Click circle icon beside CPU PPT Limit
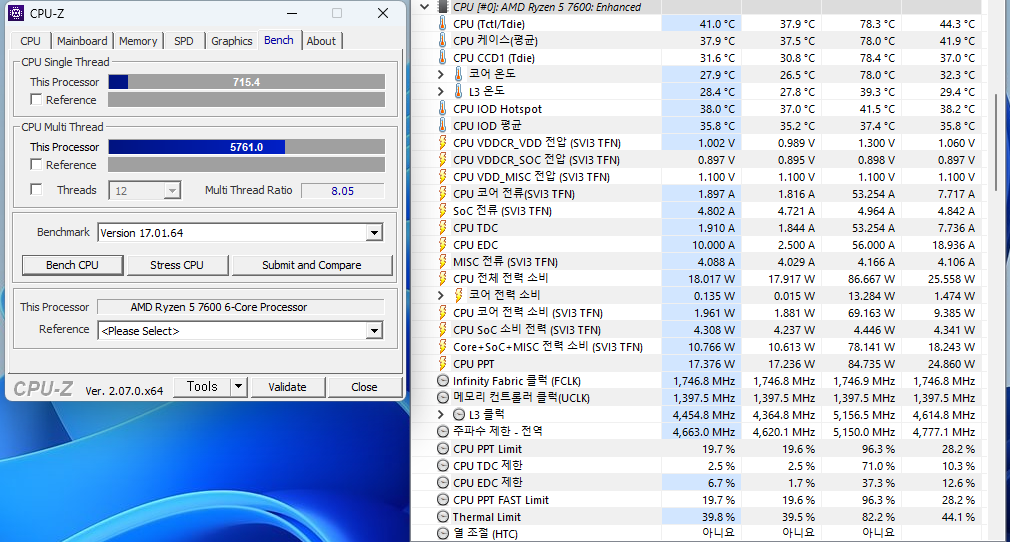This screenshot has width=1010, height=542. tap(443, 449)
